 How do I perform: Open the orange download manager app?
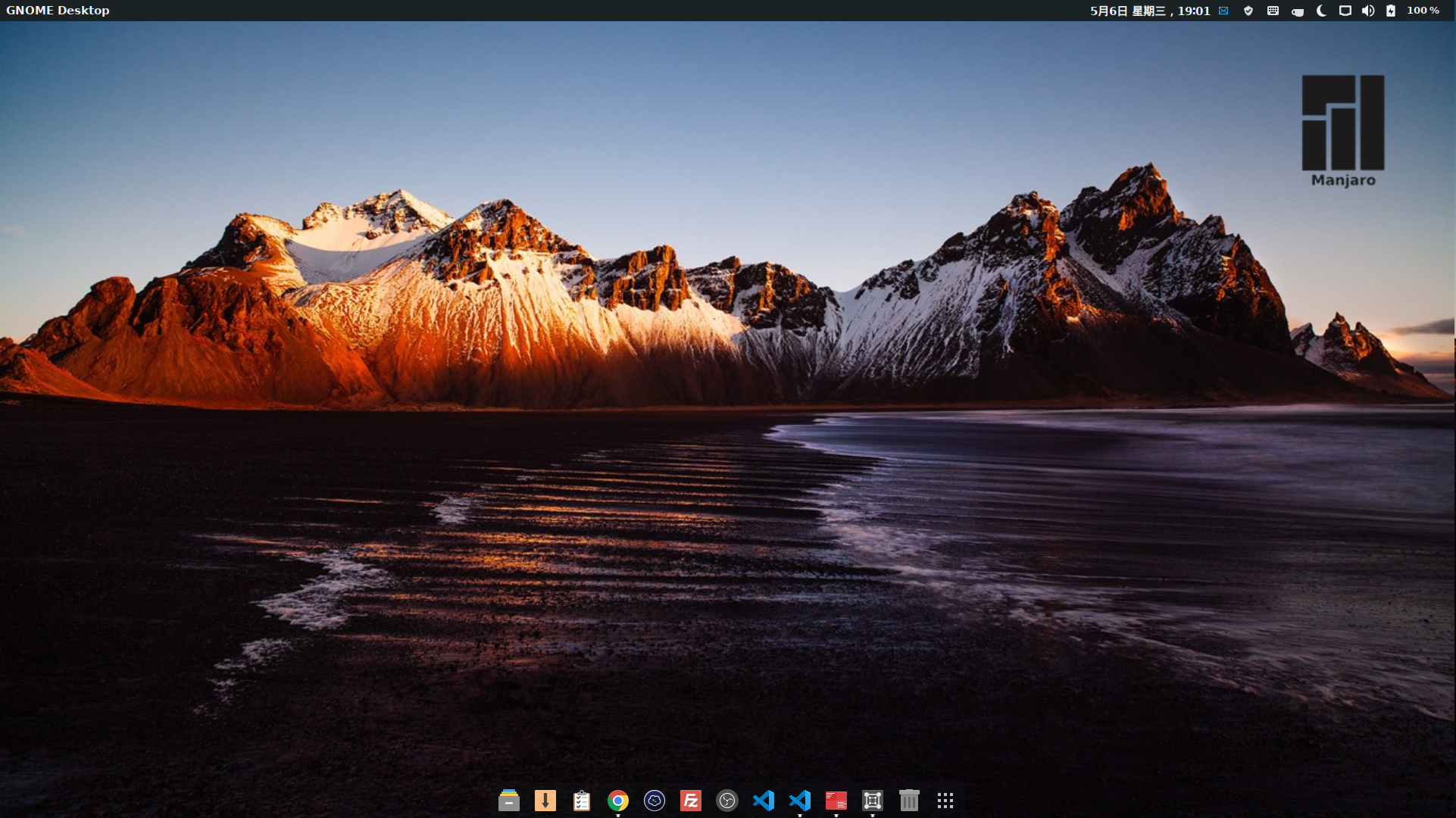tap(545, 801)
